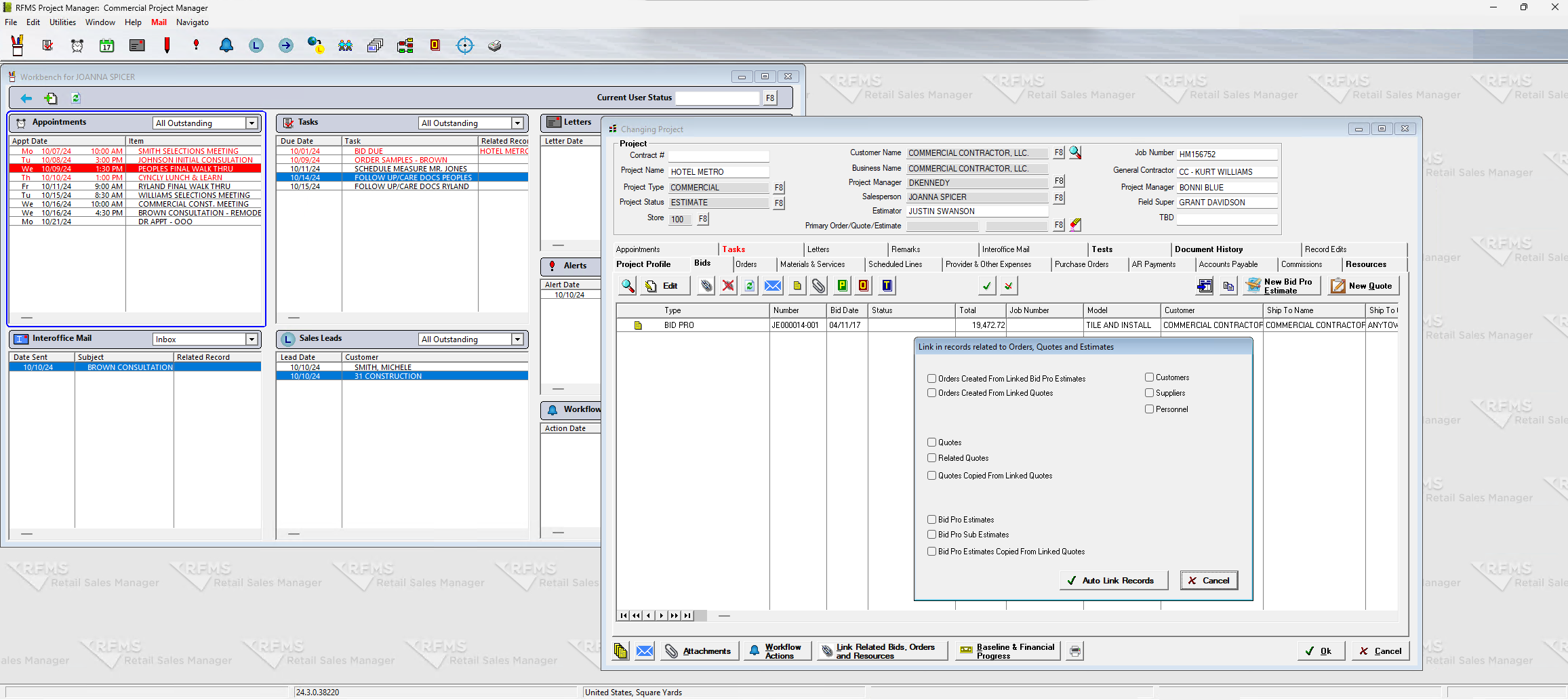
Task: Open the alarm clock reminders tool
Action: pyautogui.click(x=77, y=45)
